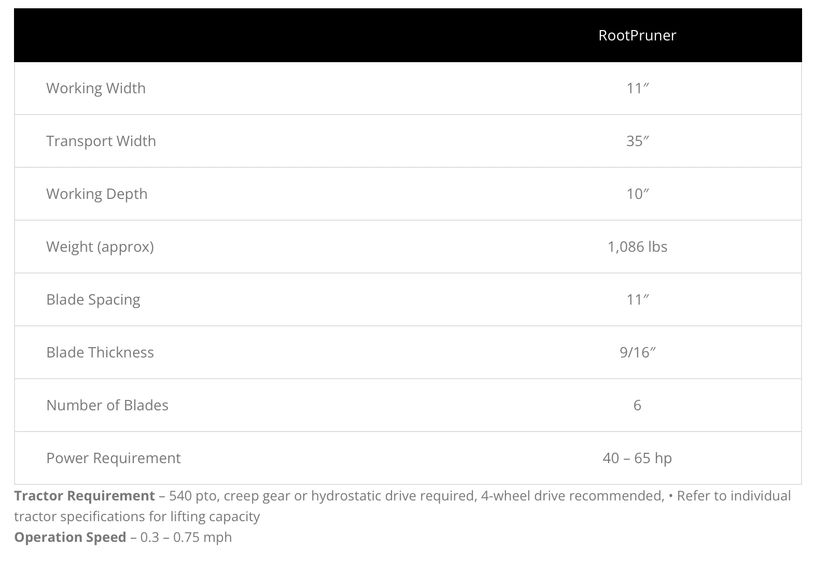814x574 pixels.
Task: Click the Blade Spacing value of 11 inches
Action: click(x=637, y=300)
